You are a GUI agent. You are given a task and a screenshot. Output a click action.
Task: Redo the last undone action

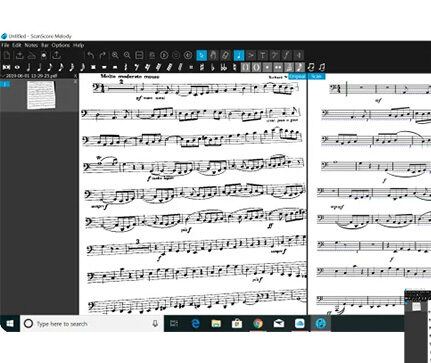coord(103,55)
